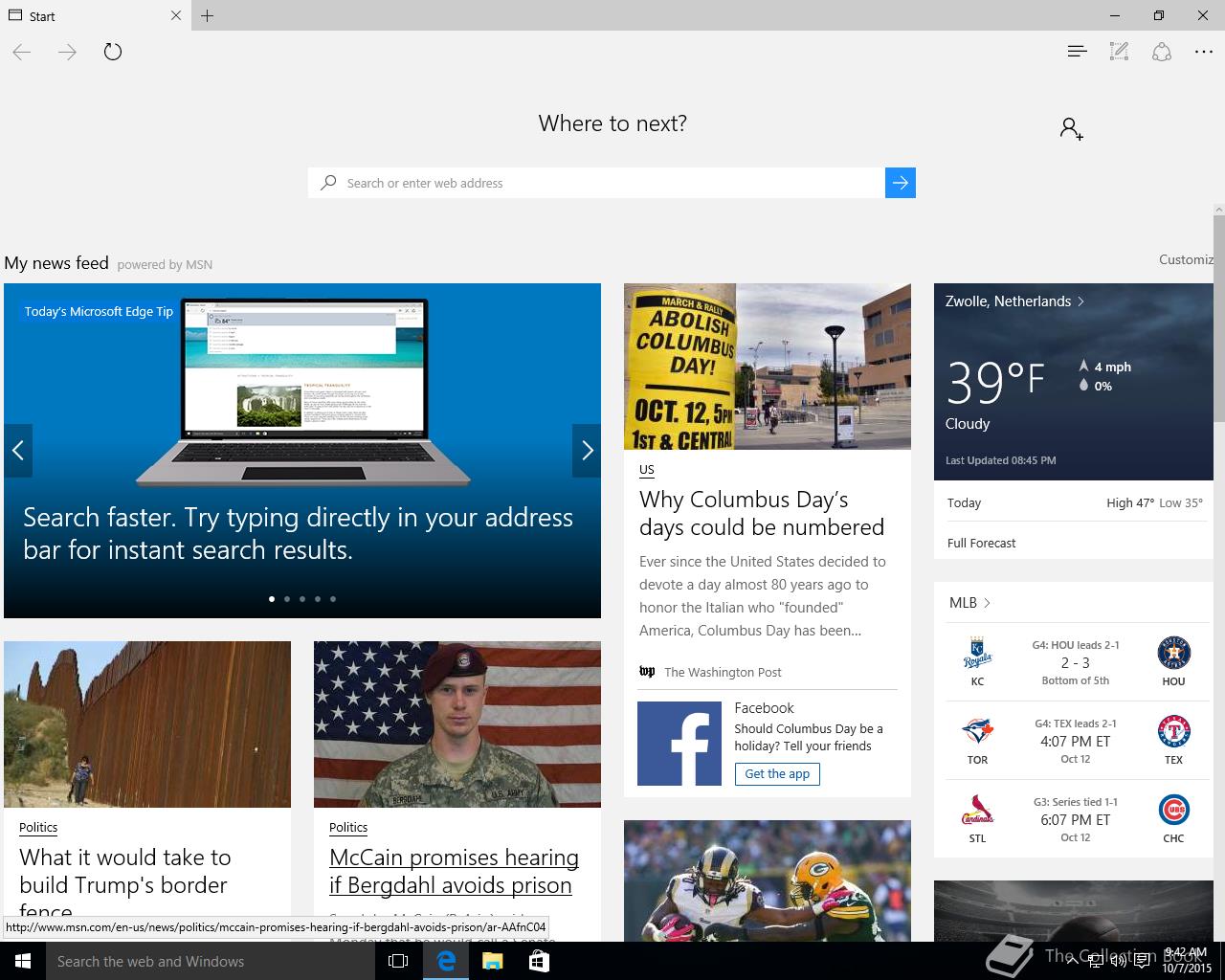Open the TOR vs TEX 4:07 PM ET game
The image size is (1225, 980).
[x=1075, y=741]
